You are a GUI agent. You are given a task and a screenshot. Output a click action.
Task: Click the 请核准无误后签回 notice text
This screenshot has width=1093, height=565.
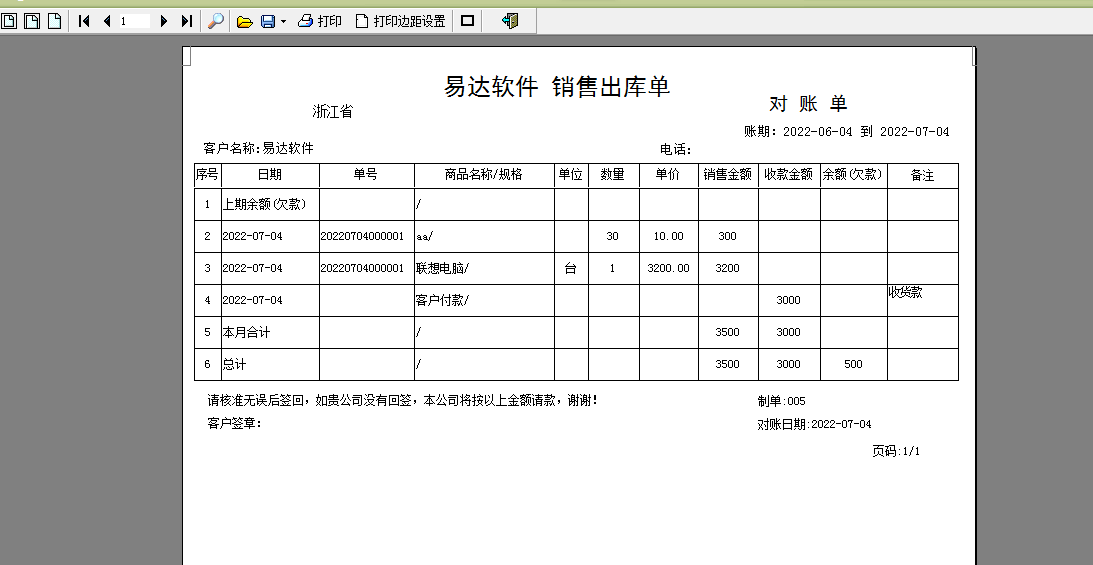point(402,401)
